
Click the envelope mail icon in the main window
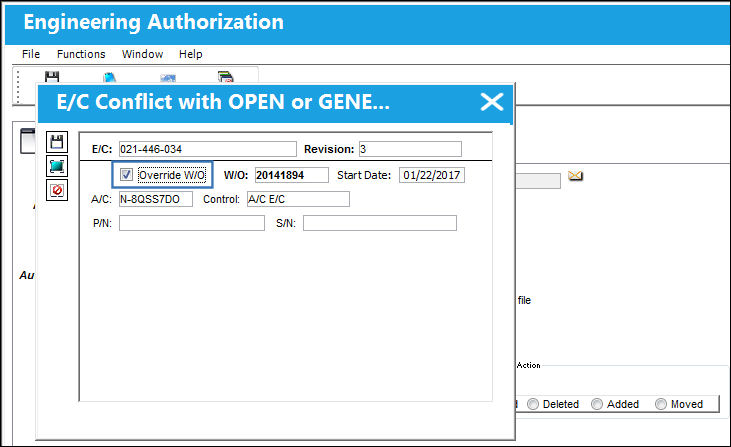pos(575,176)
